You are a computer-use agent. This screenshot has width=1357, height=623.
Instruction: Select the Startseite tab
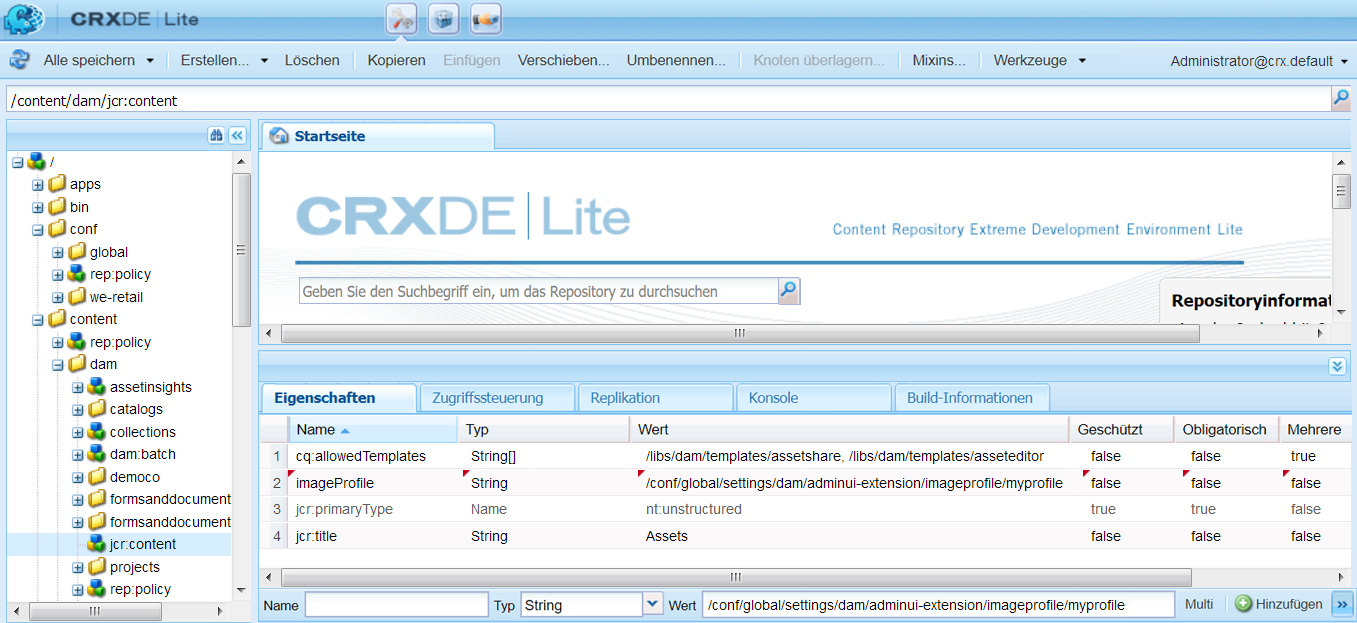click(x=378, y=136)
